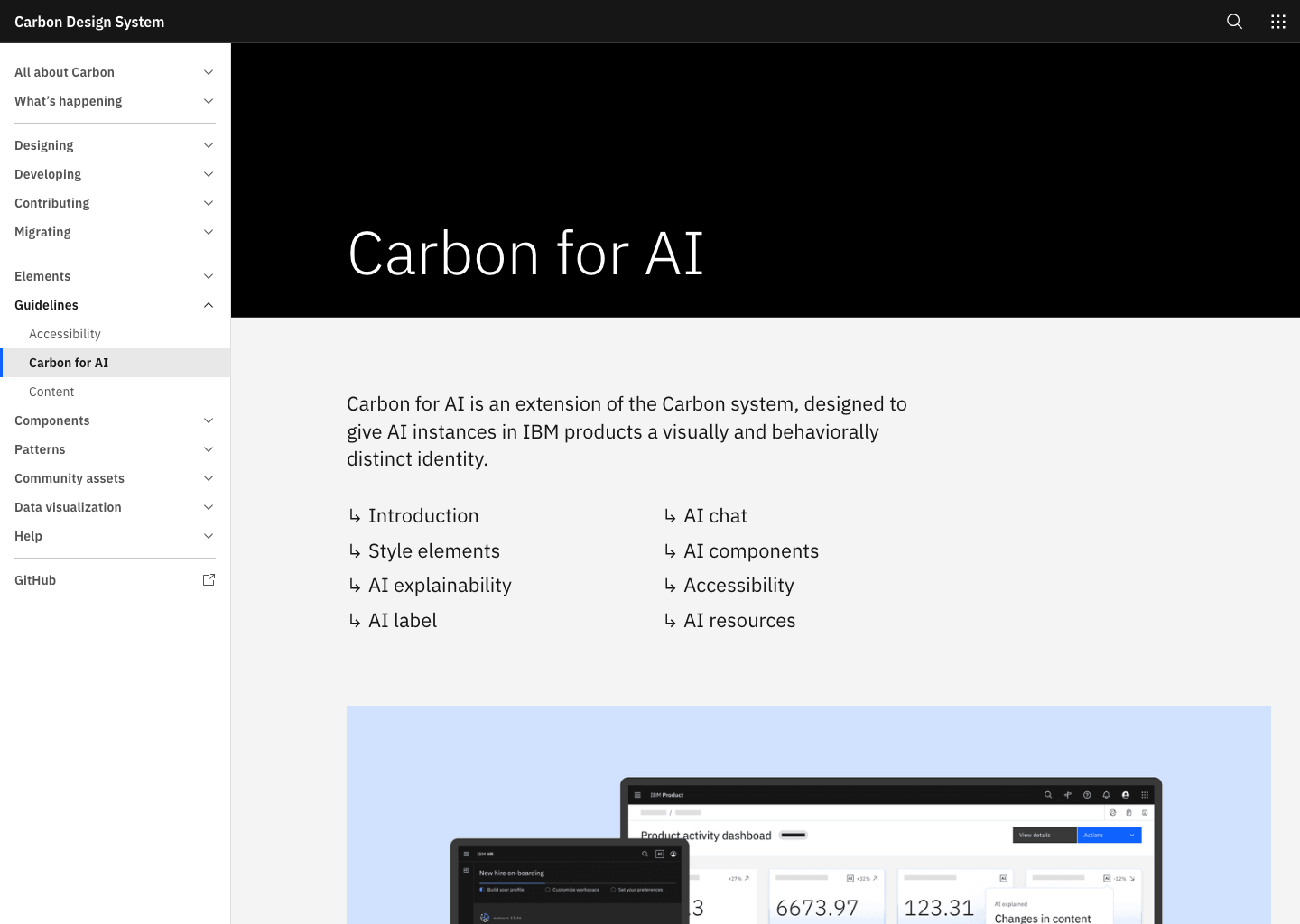Viewport: 1300px width, 924px height.
Task: Click the notification bell icon in the dashboard mockup
Action: 1107,795
